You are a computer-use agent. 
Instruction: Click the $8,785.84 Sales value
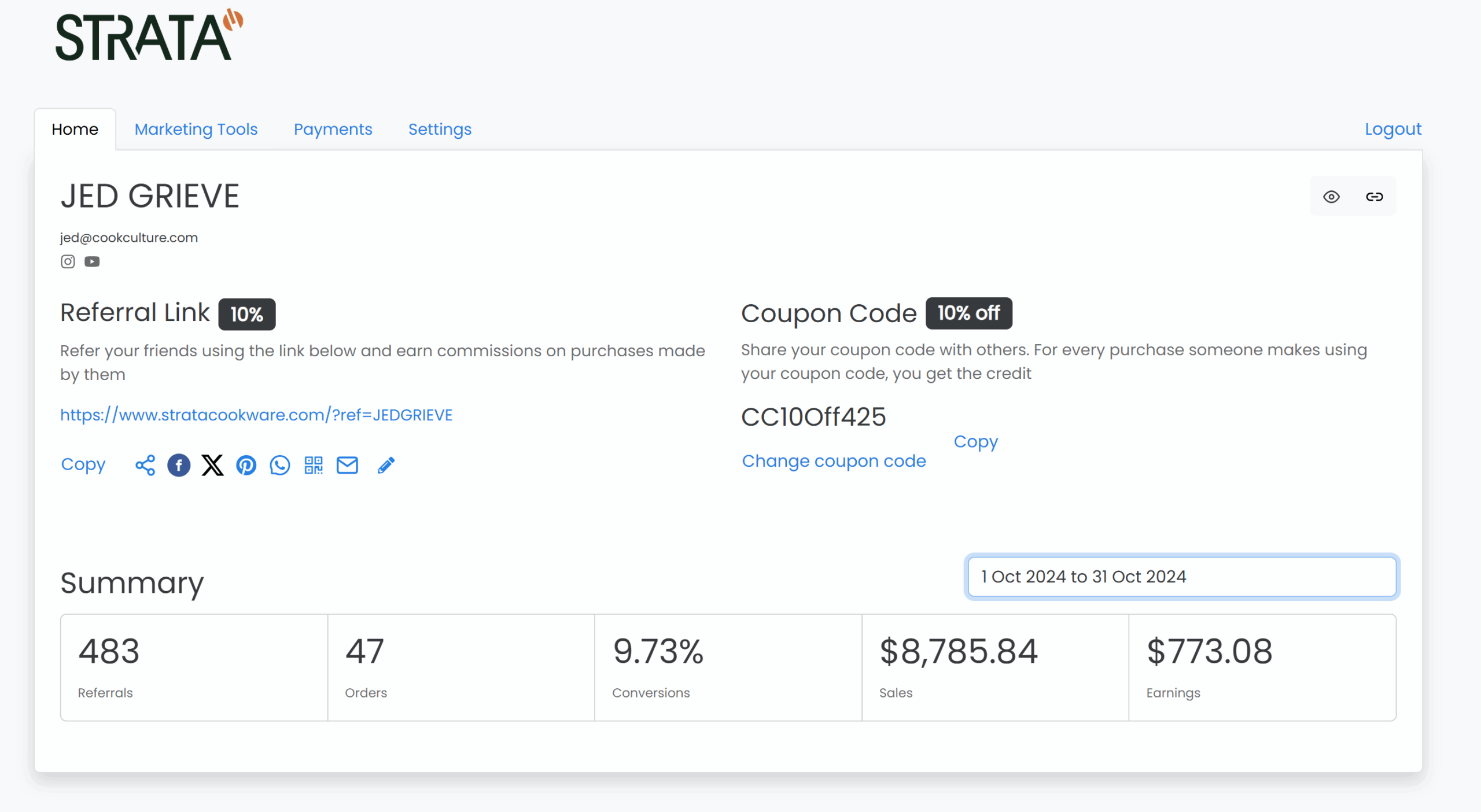(959, 651)
